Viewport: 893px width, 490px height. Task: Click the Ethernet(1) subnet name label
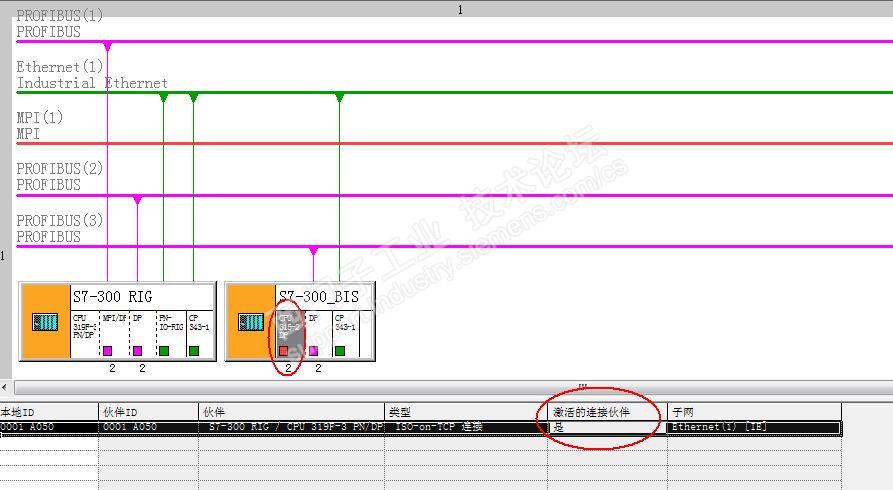point(59,67)
